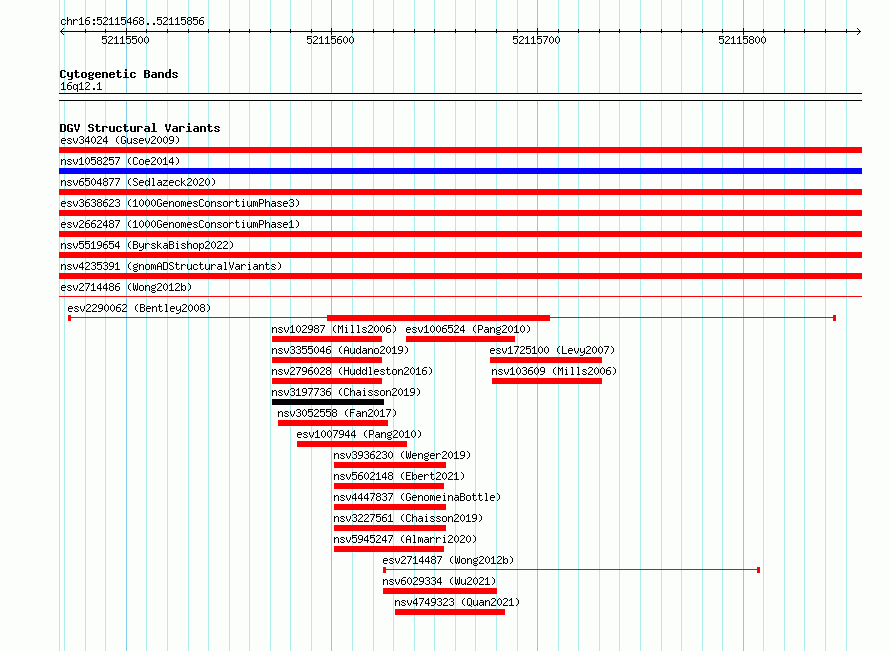Click the red bar under nsv5945247 Almarri2020

(x=389, y=549)
